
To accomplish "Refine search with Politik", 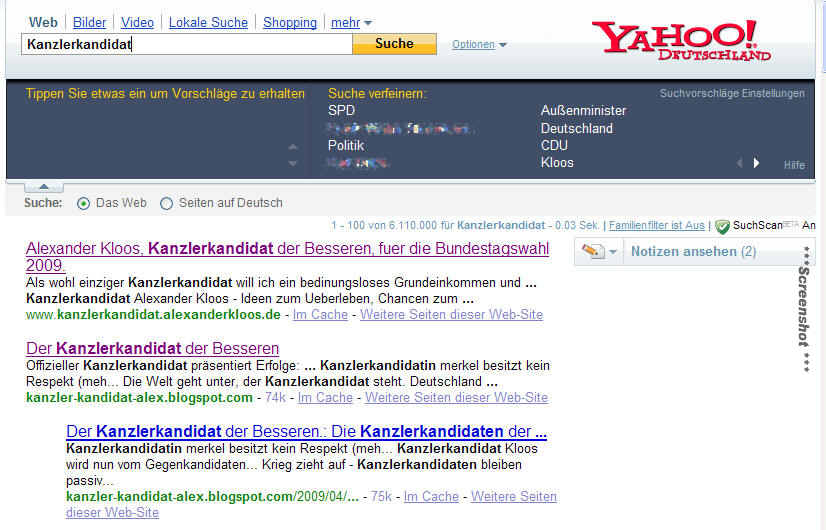I will click(346, 146).
